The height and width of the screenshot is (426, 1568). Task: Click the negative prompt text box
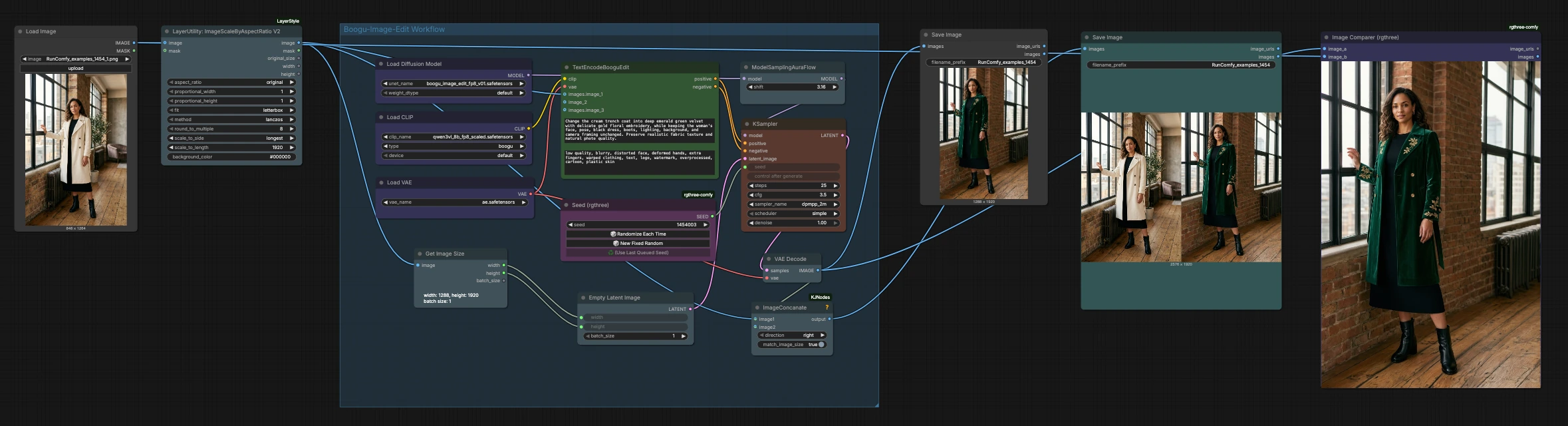coord(639,162)
